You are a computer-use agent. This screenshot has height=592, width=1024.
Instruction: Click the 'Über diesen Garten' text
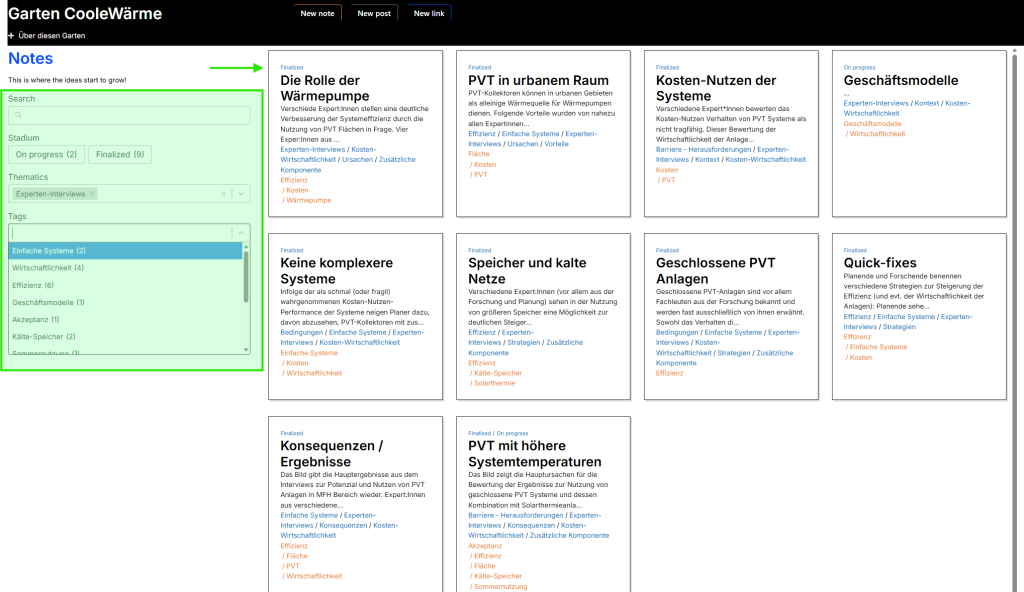52,36
